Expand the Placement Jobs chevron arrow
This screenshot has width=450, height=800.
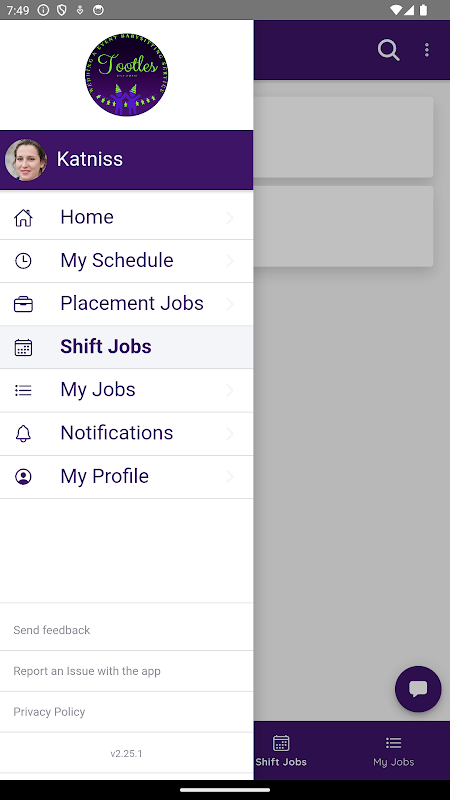pos(230,304)
